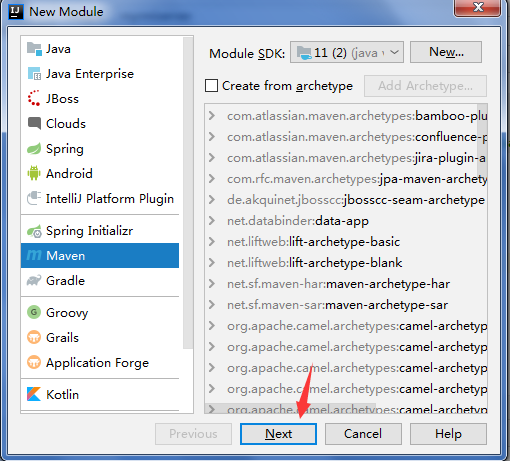Click the green Spring leaf icon
Screen dimensions: 510x461
[34, 149]
